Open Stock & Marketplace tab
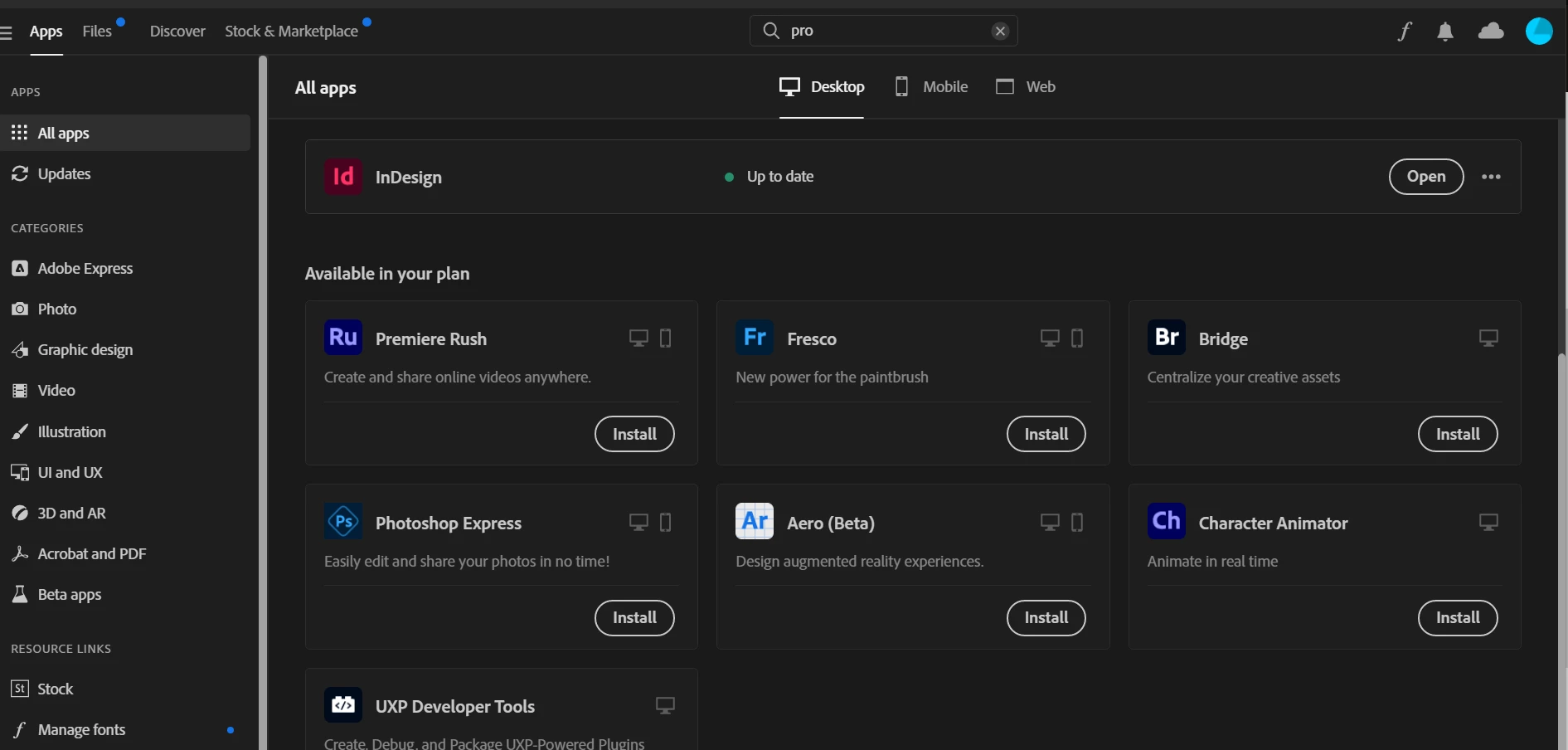Viewport: 1568px width, 750px height. (x=292, y=32)
